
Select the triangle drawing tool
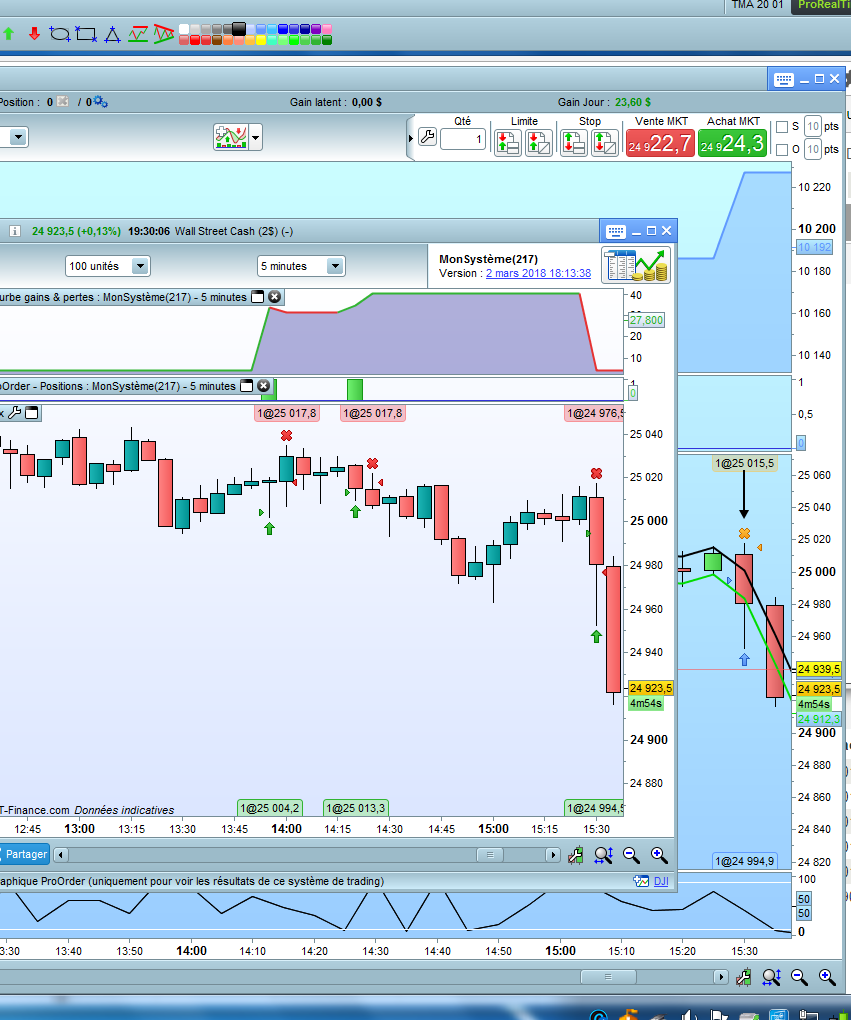coord(113,34)
